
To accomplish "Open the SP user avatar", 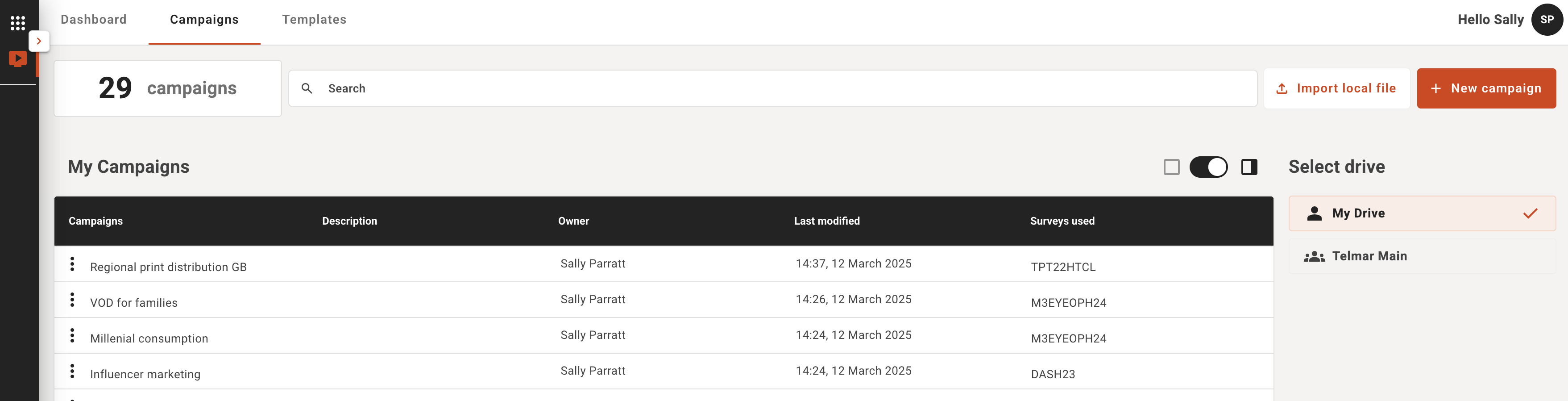I will (x=1547, y=20).
